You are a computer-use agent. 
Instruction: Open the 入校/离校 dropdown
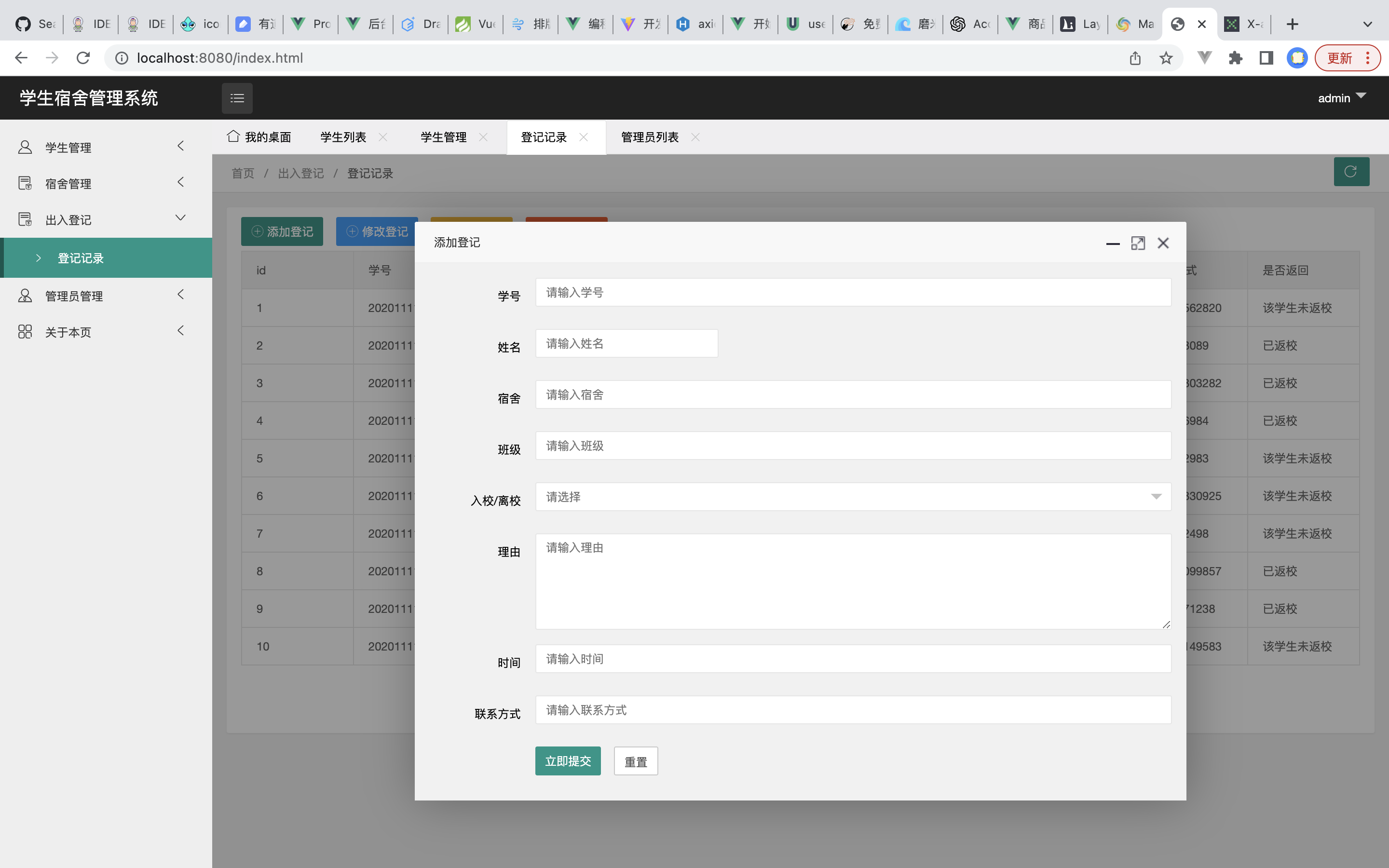pyautogui.click(x=852, y=497)
